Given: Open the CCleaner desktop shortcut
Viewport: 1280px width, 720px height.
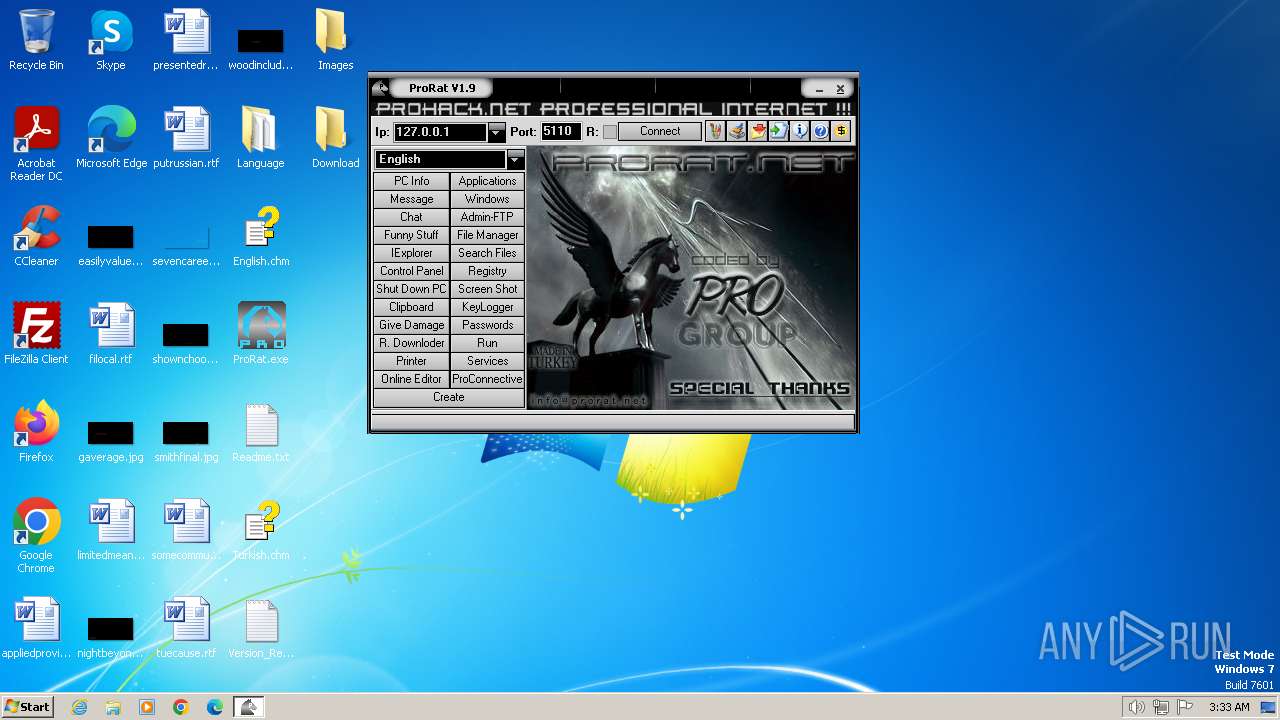Looking at the screenshot, I should [36, 236].
